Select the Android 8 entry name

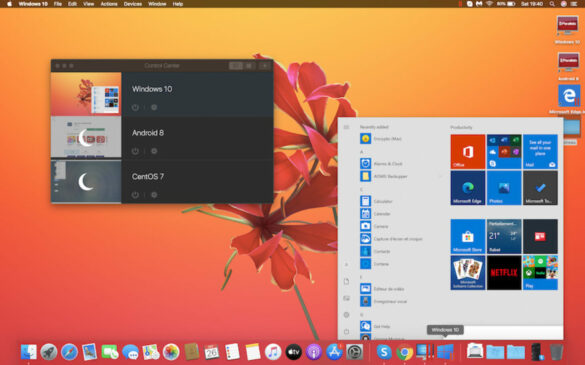pos(148,132)
